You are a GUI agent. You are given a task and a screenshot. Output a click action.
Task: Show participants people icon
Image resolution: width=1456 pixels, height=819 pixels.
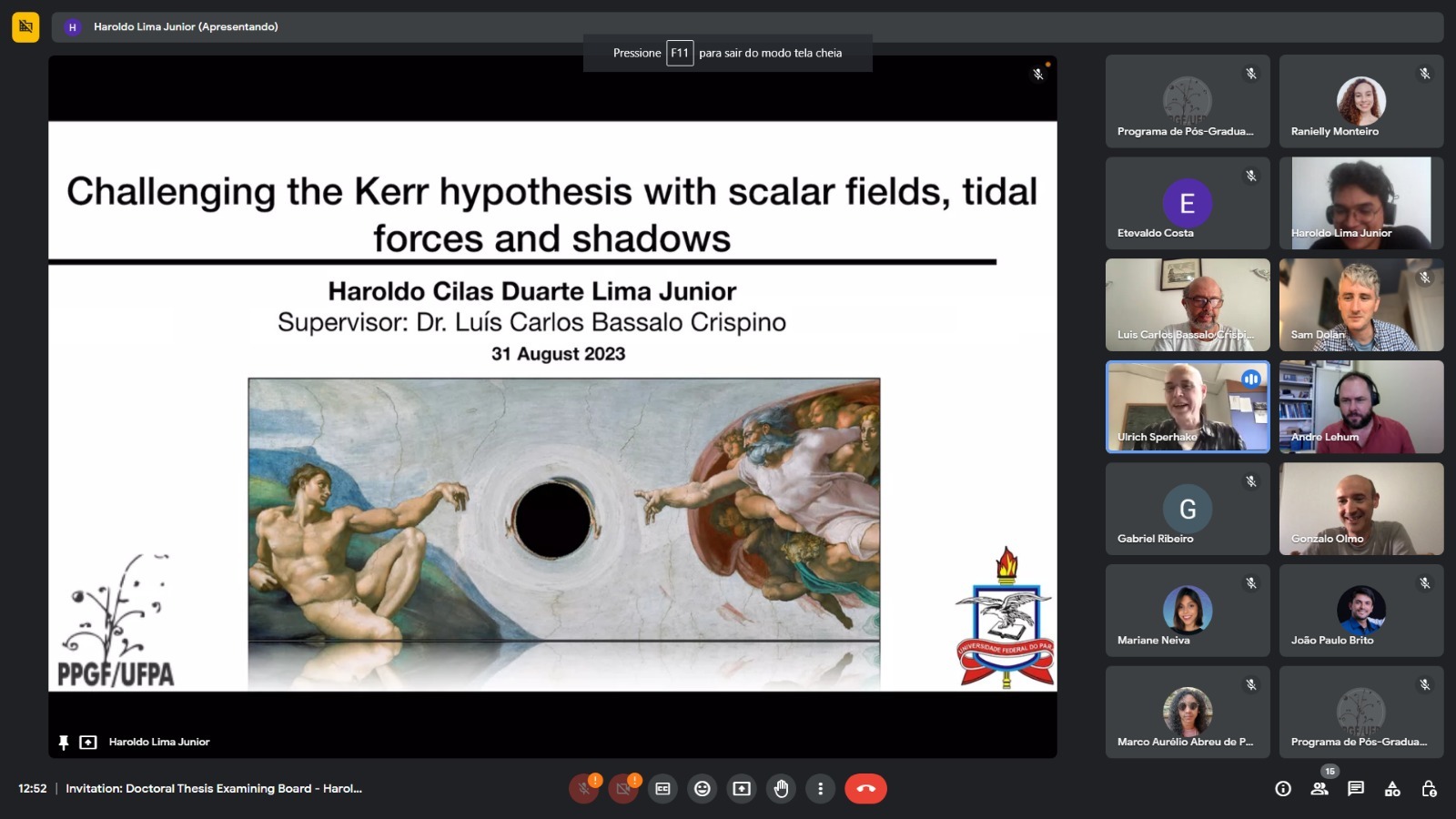pos(1319,789)
